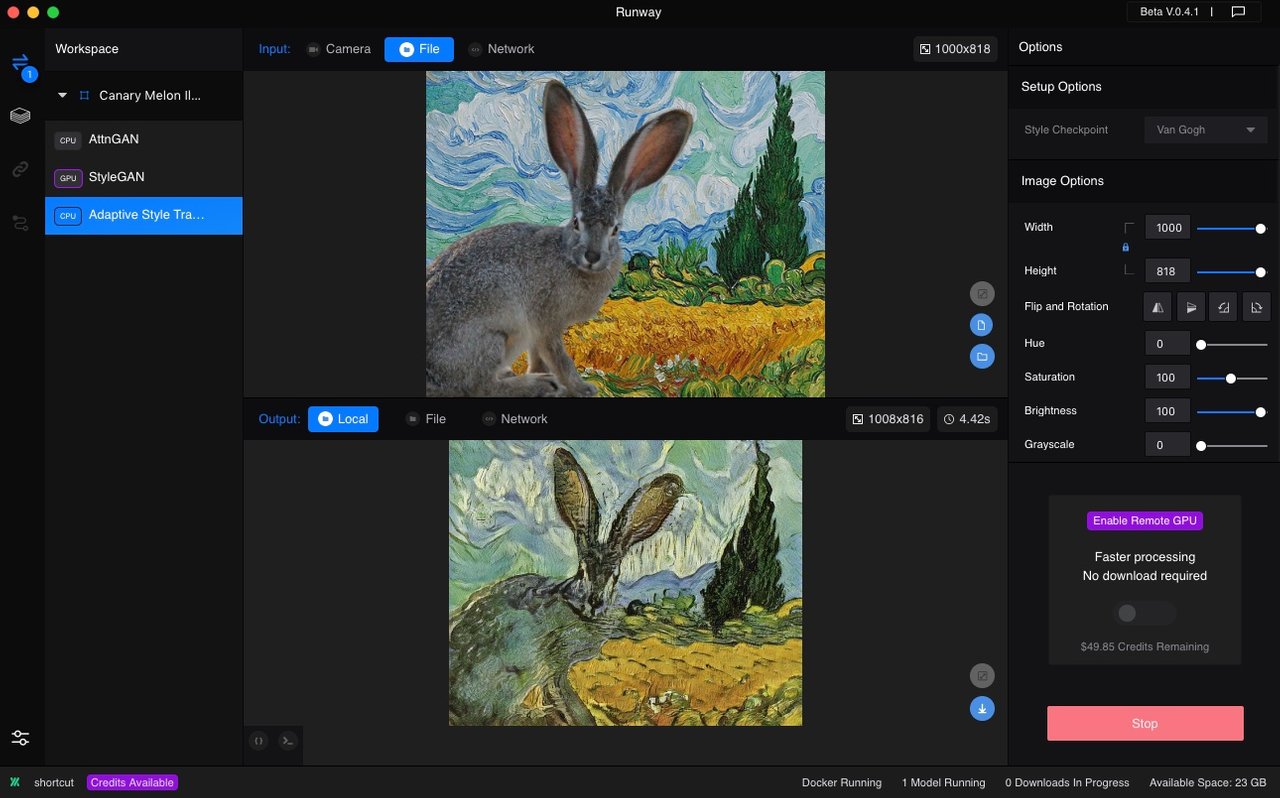Click the output expand preview icon
The width and height of the screenshot is (1280, 798).
point(982,676)
